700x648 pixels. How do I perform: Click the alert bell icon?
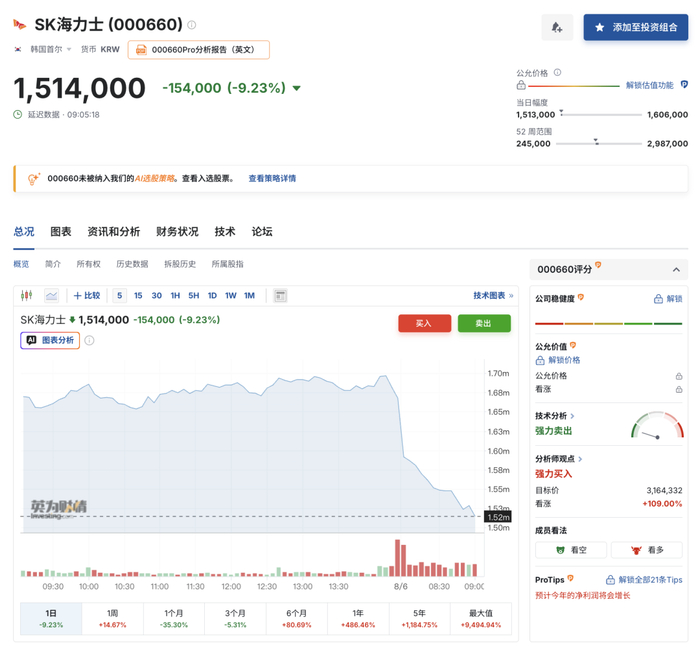point(557,27)
